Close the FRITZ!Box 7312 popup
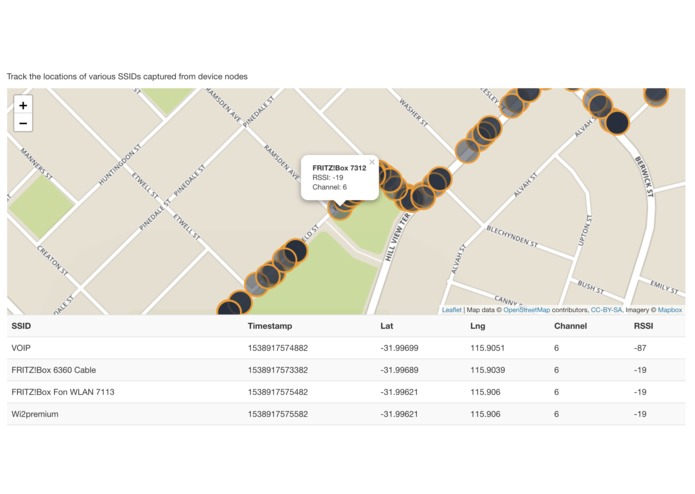This screenshot has height=494, width=695. coord(372,162)
